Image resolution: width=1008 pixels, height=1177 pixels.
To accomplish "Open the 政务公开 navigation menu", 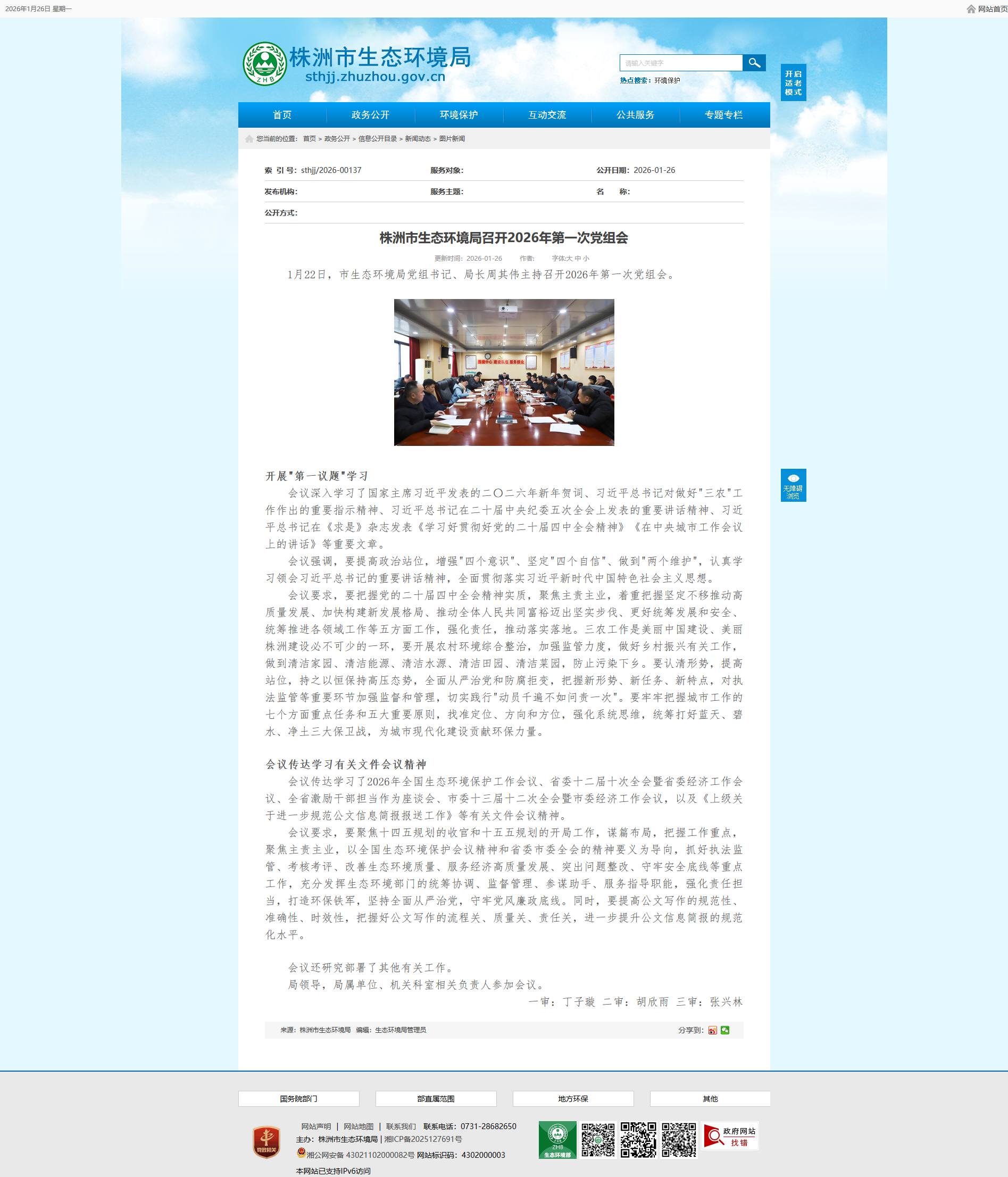I will 370,115.
